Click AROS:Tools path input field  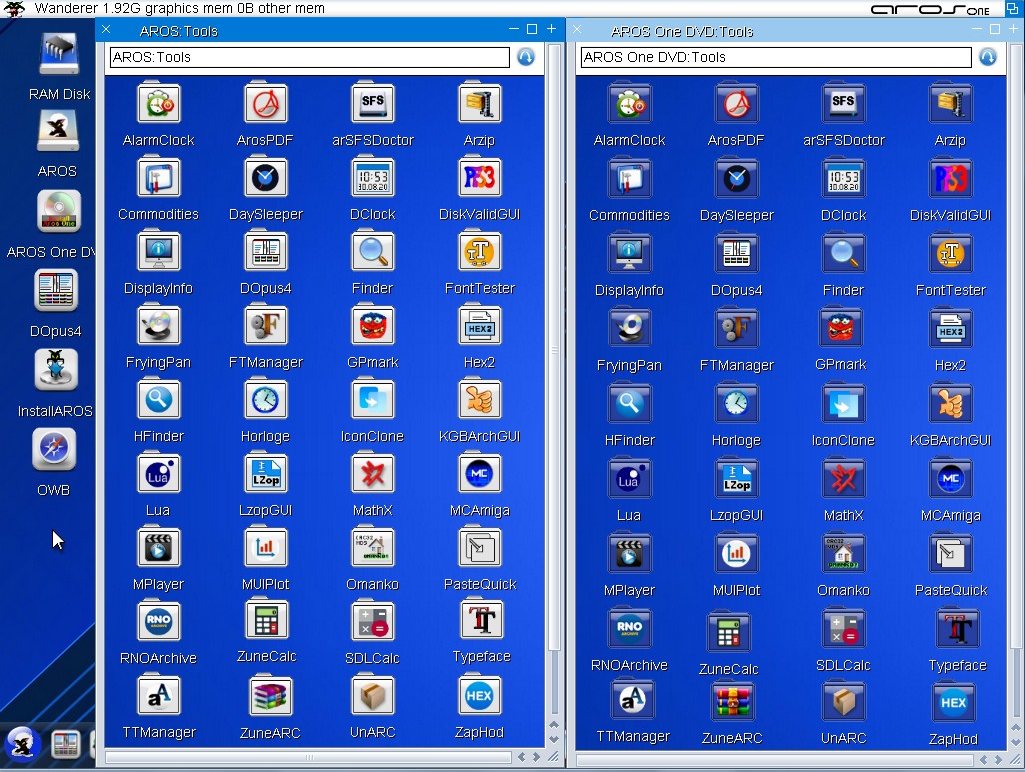pos(310,58)
